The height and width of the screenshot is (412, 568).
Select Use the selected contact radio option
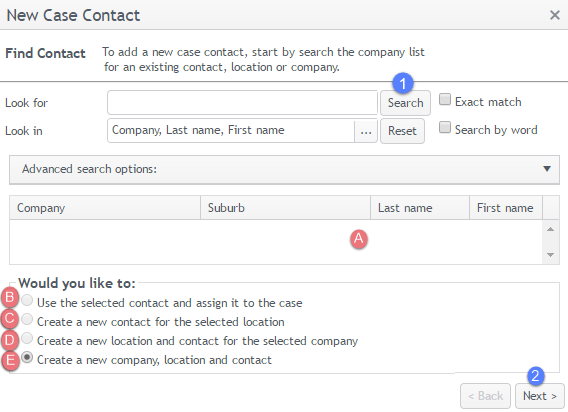(27, 300)
